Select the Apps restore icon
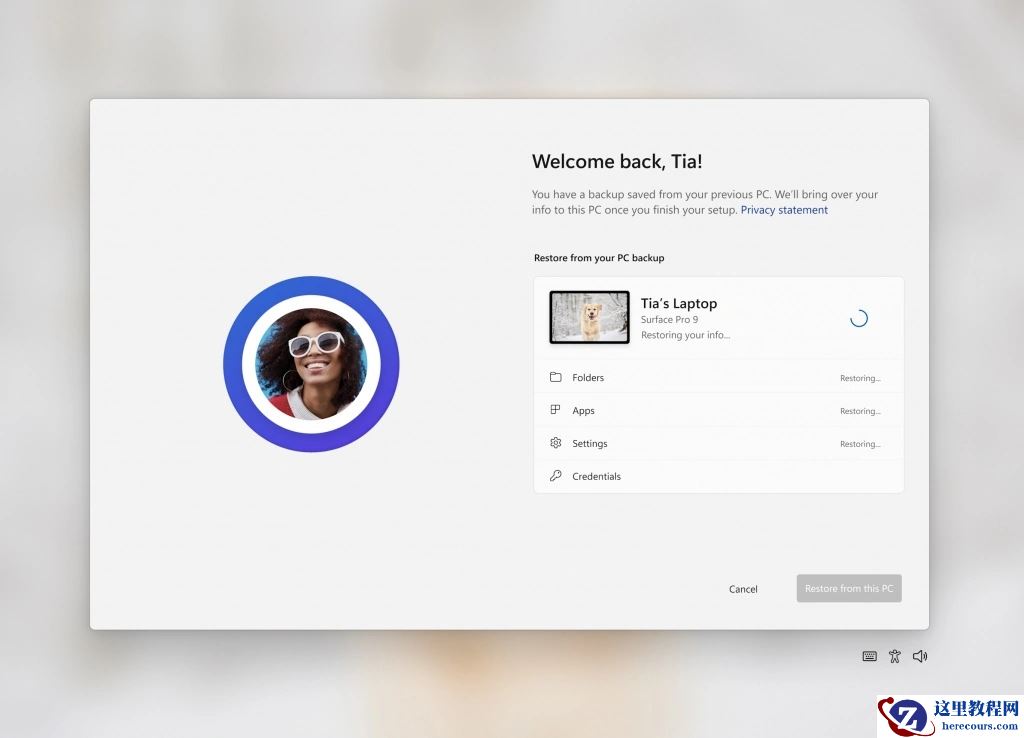The image size is (1024, 738). (556, 410)
